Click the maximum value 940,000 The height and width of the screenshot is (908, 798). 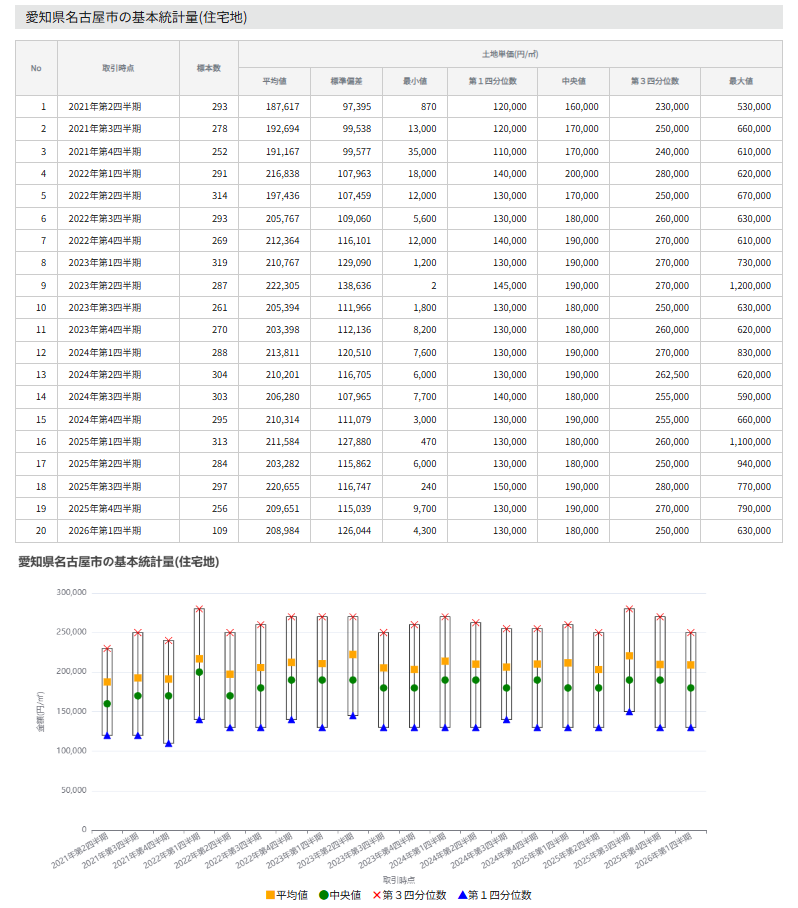754,464
